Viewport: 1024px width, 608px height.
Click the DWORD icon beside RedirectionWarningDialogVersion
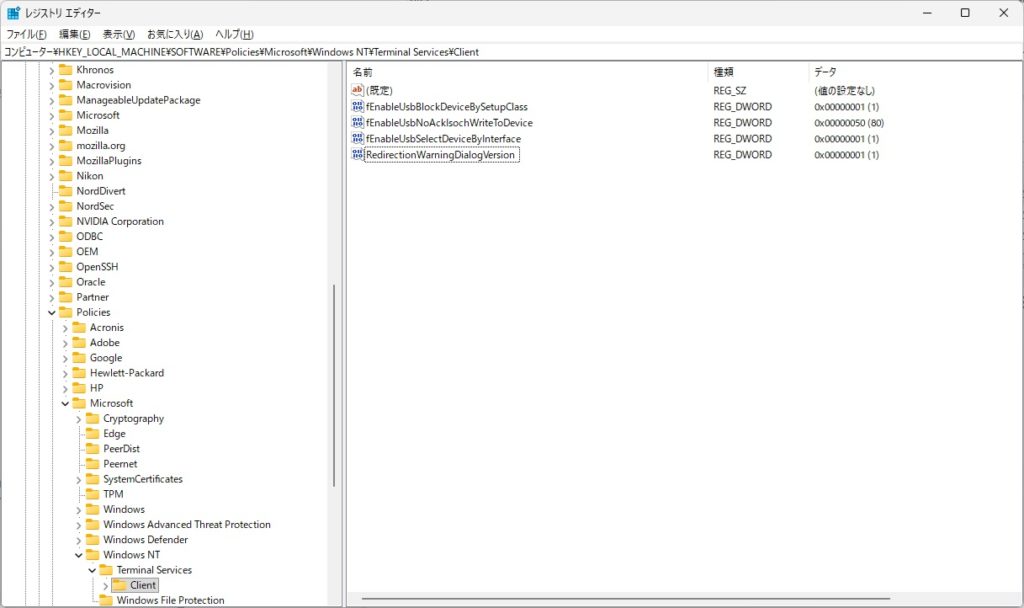(358, 155)
